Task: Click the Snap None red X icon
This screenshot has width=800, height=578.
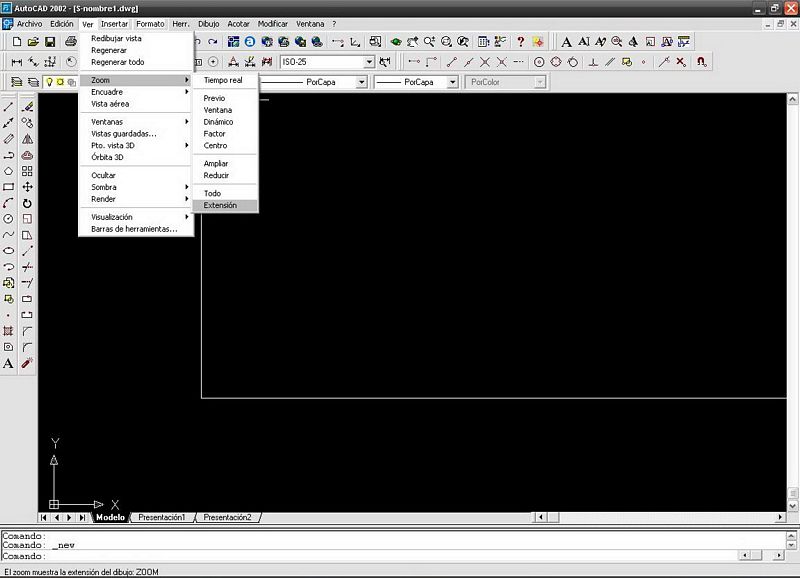Action: [x=681, y=62]
